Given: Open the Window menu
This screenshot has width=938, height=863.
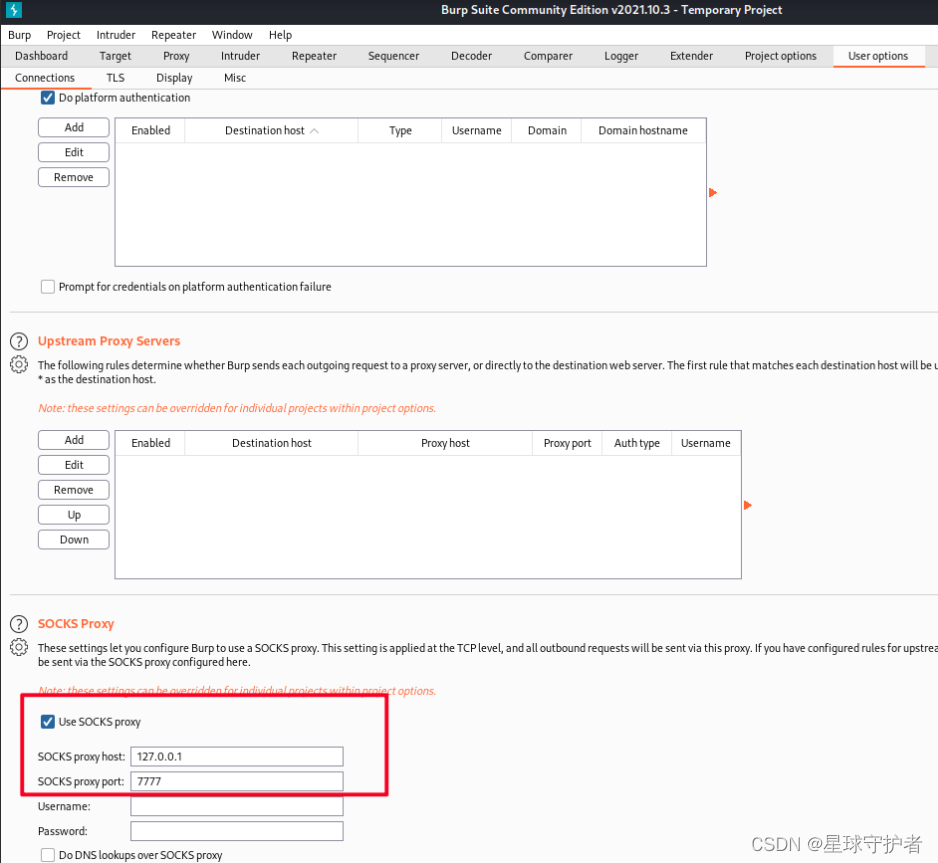Looking at the screenshot, I should [232, 35].
